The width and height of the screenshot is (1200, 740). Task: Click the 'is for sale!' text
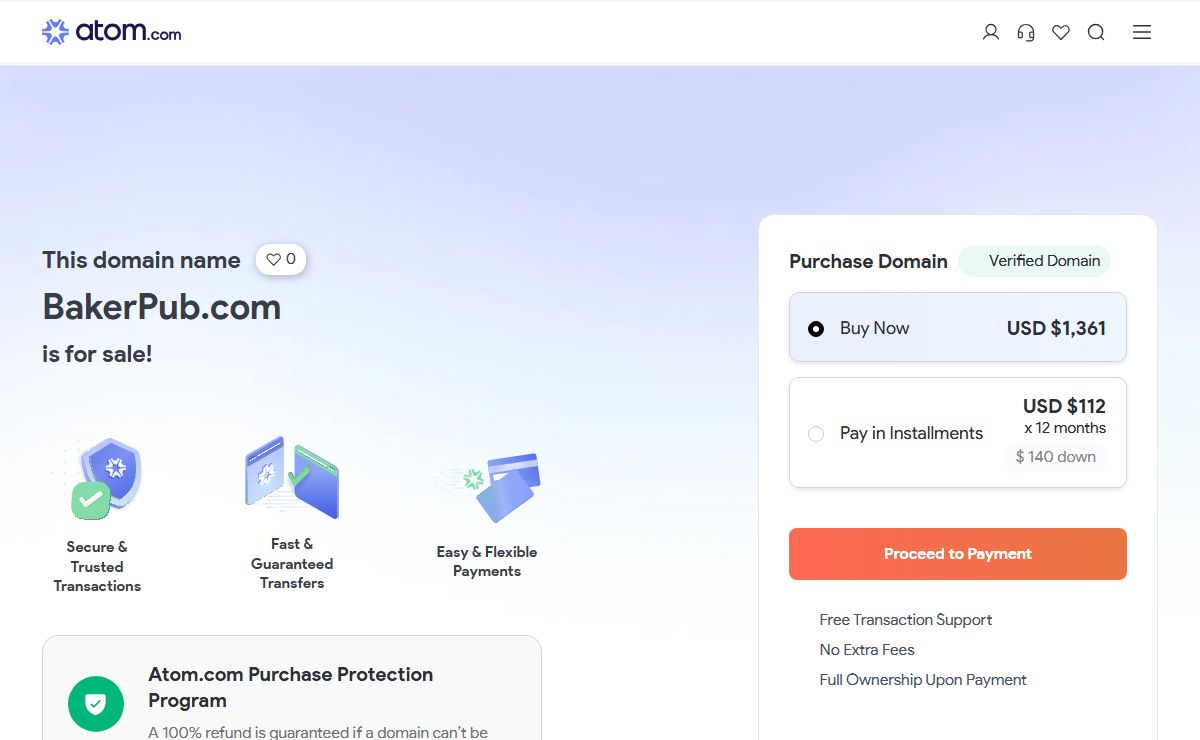[97, 354]
